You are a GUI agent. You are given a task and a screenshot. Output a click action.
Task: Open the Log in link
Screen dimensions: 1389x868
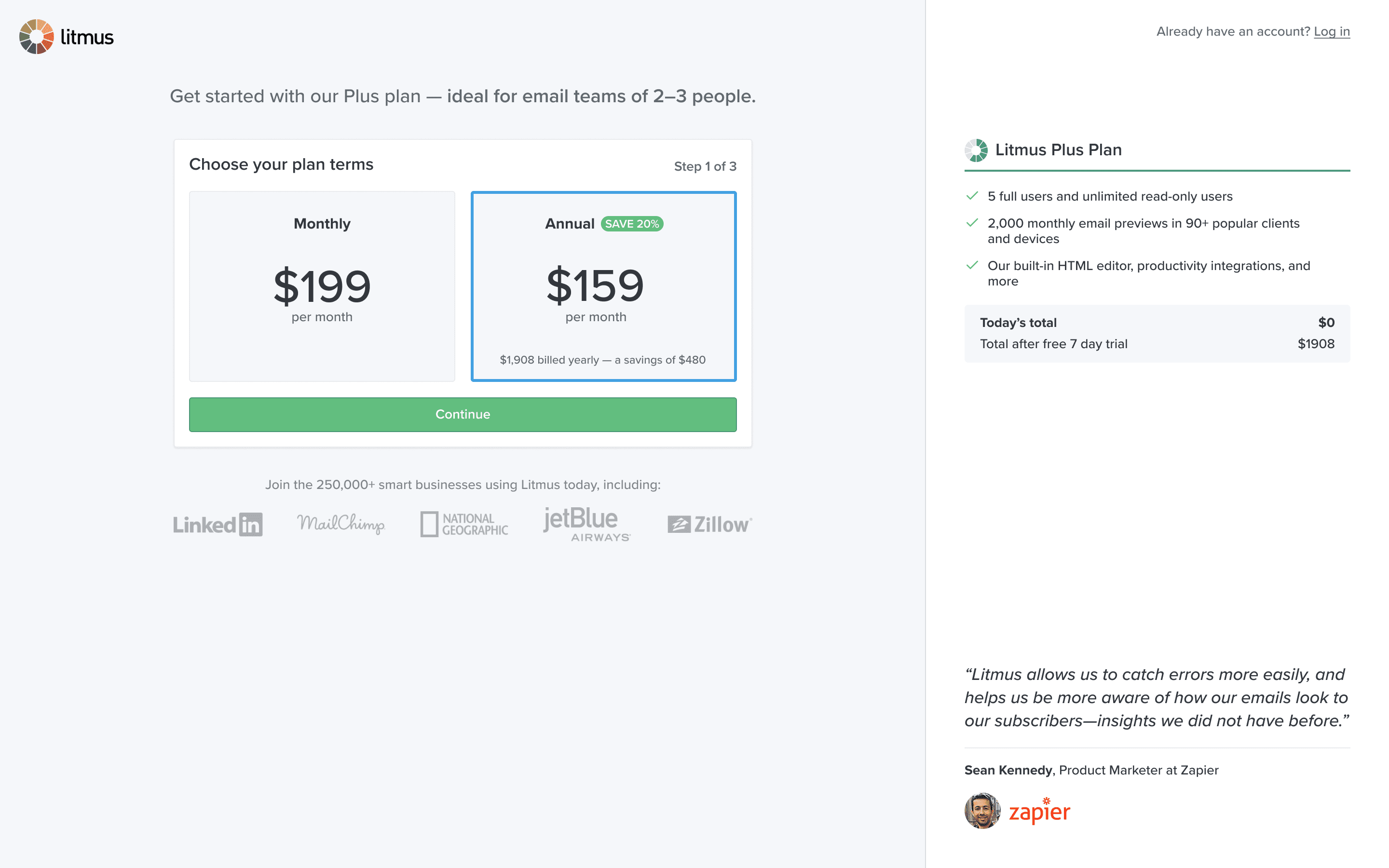(1332, 31)
